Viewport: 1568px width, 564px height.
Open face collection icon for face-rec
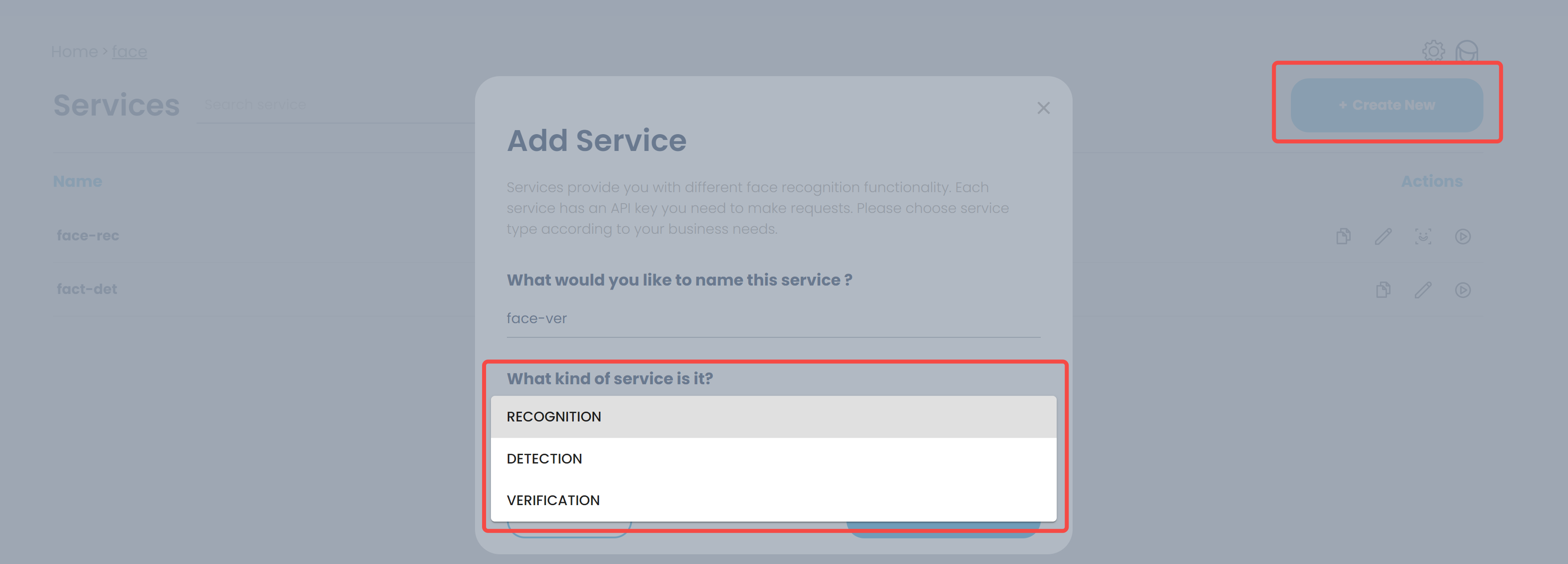point(1422,236)
